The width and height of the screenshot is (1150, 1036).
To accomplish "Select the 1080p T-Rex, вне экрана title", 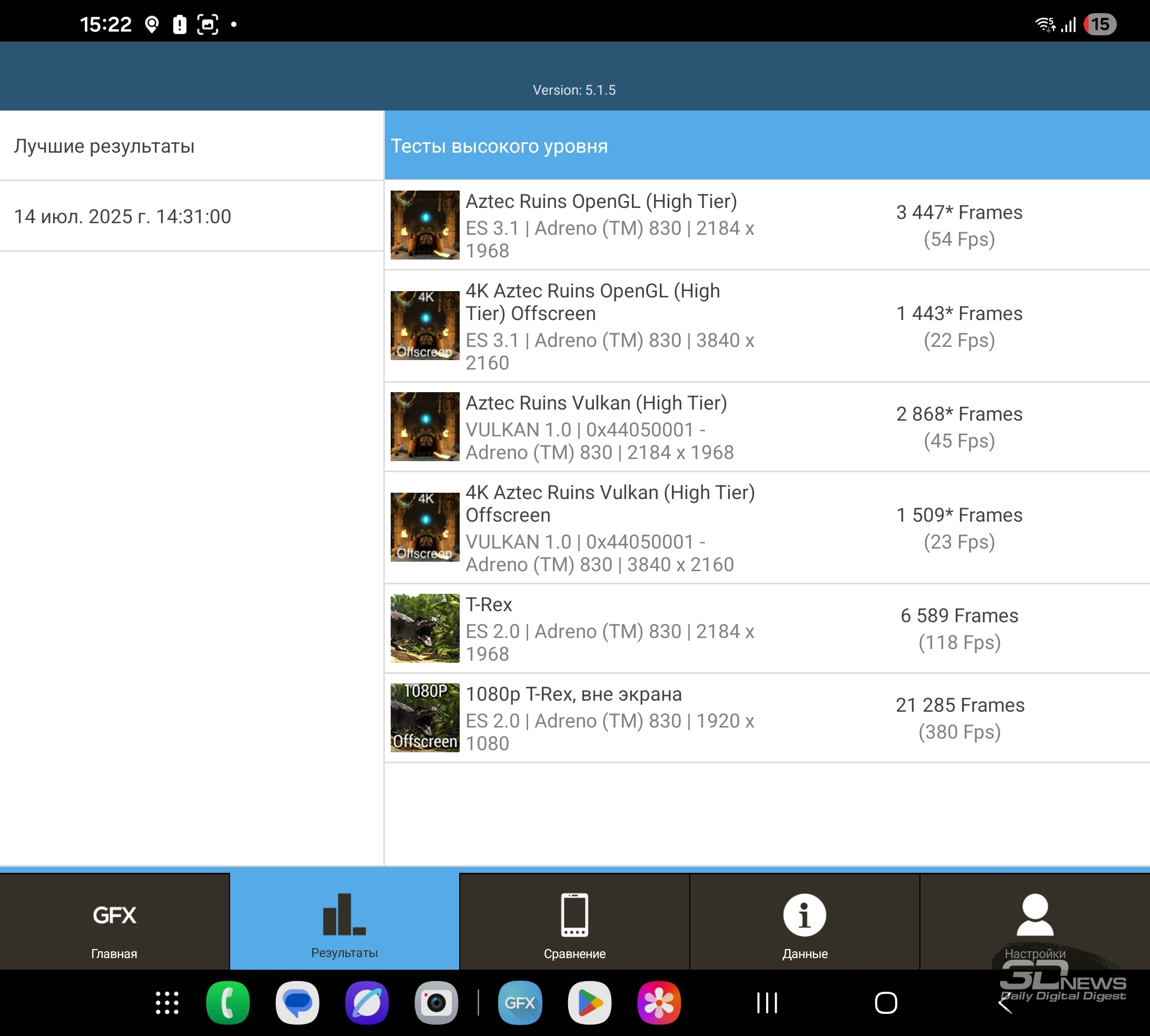I will point(574,694).
